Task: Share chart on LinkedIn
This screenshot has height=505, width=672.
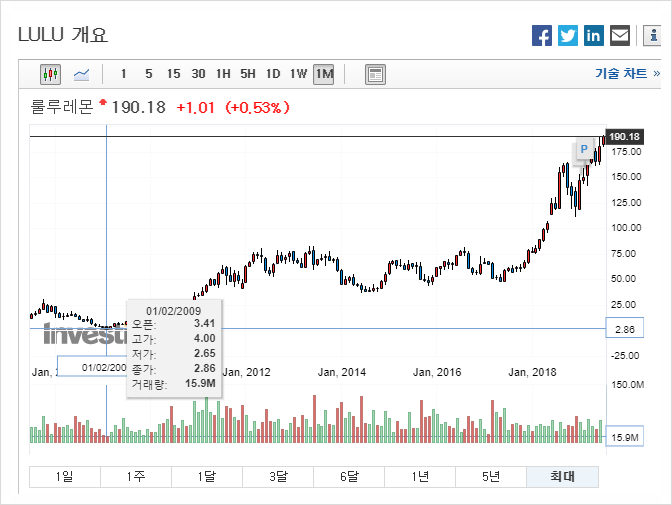Action: point(594,35)
